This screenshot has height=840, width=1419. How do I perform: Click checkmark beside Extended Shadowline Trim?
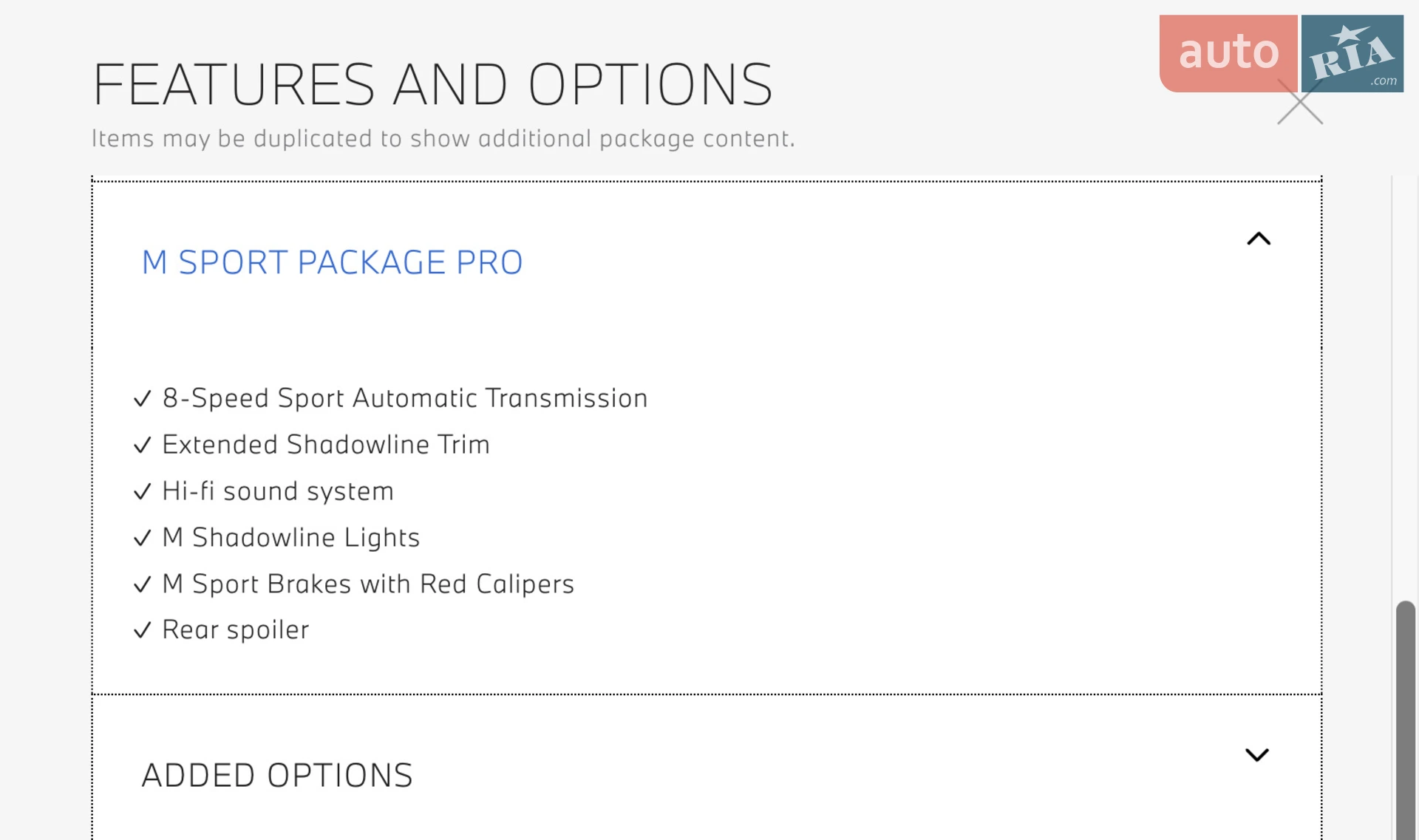point(143,445)
